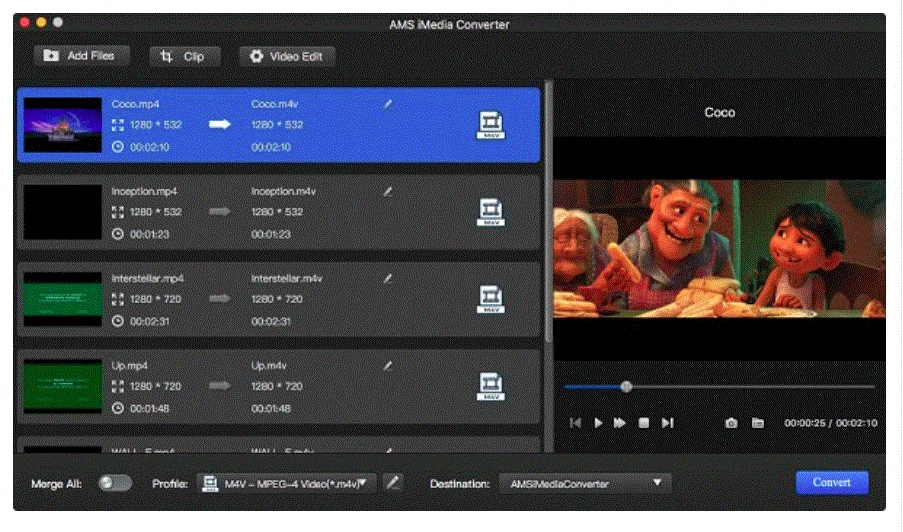
Task: Select the Inception.mp4 thumbnail
Action: [x=63, y=212]
